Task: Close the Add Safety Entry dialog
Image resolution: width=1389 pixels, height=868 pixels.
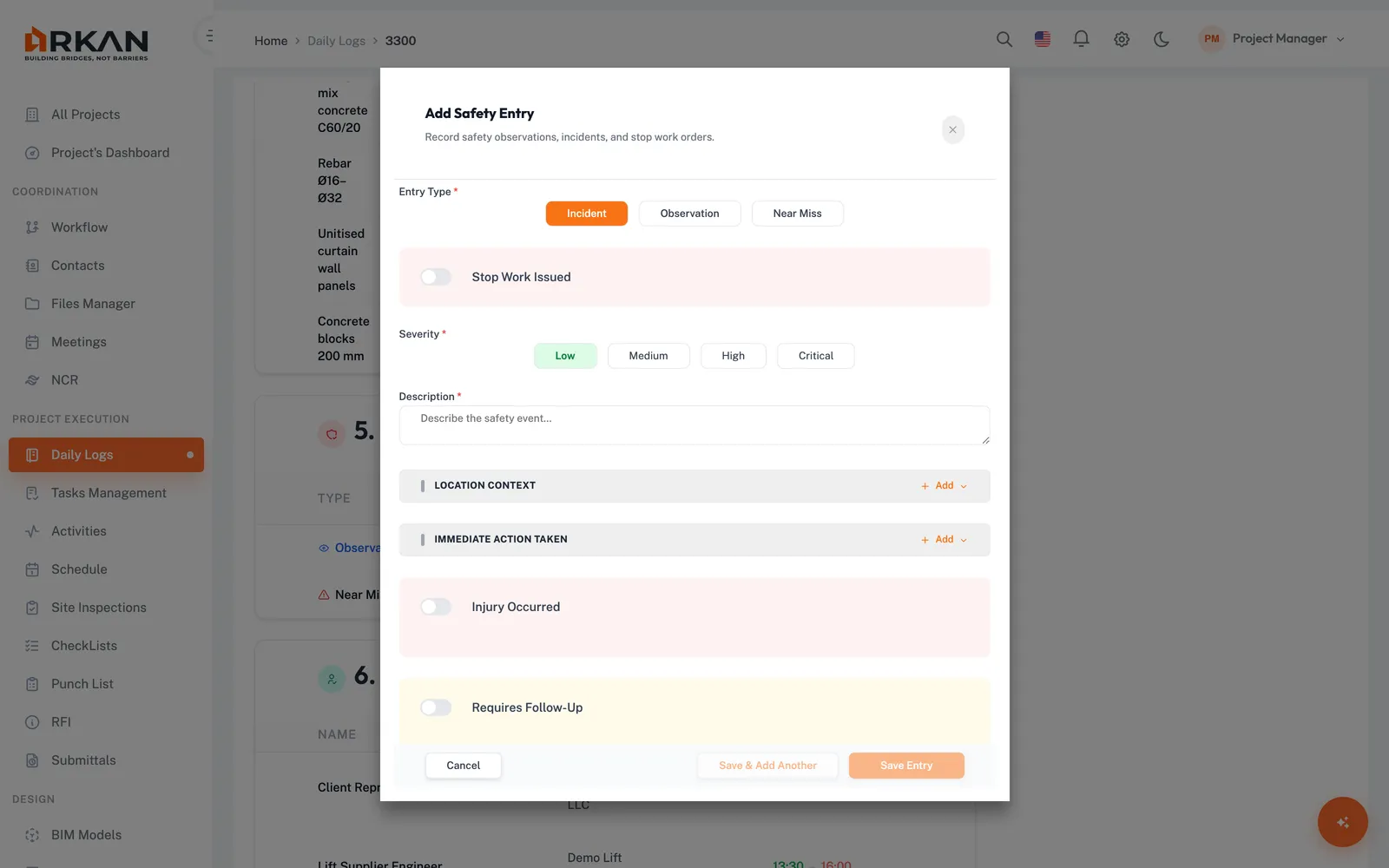Action: (x=952, y=130)
